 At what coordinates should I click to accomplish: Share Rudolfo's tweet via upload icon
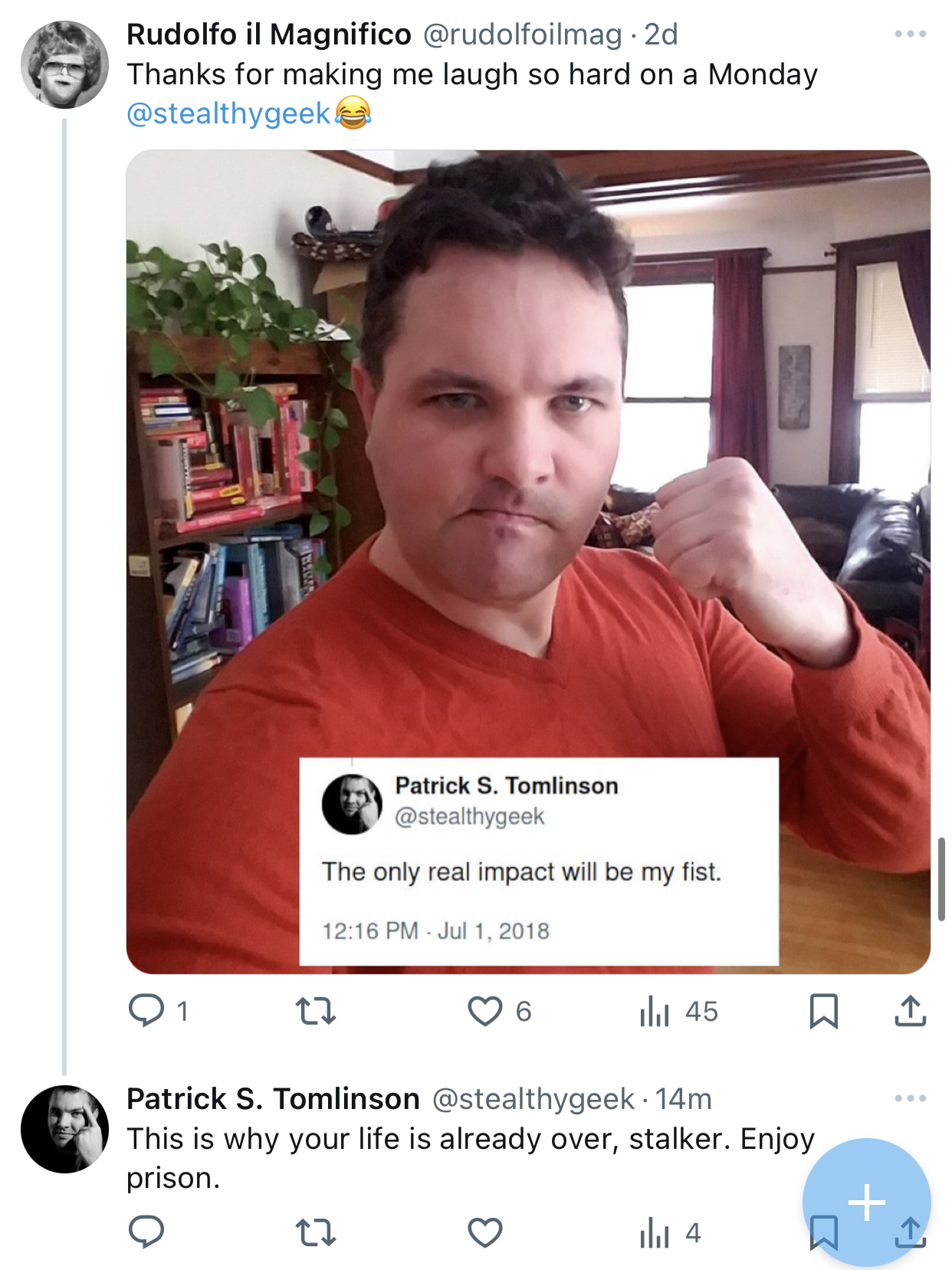[x=910, y=1010]
